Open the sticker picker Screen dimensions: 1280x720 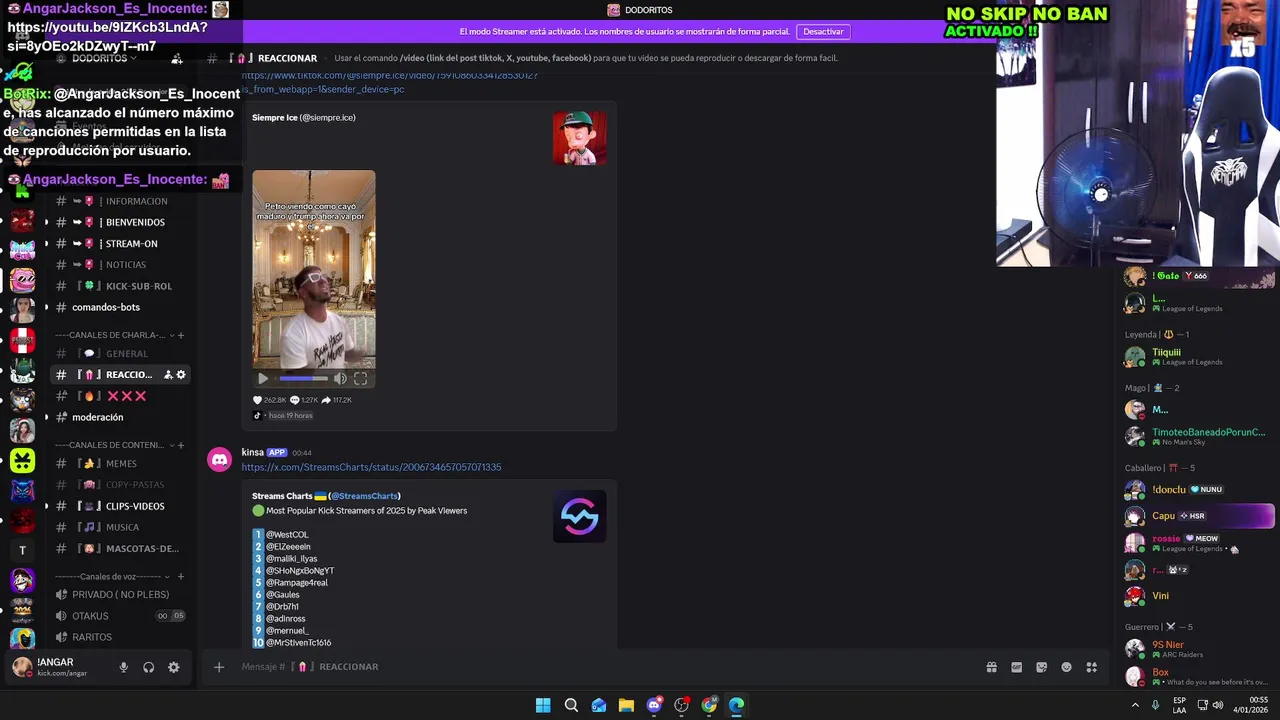click(x=1042, y=667)
